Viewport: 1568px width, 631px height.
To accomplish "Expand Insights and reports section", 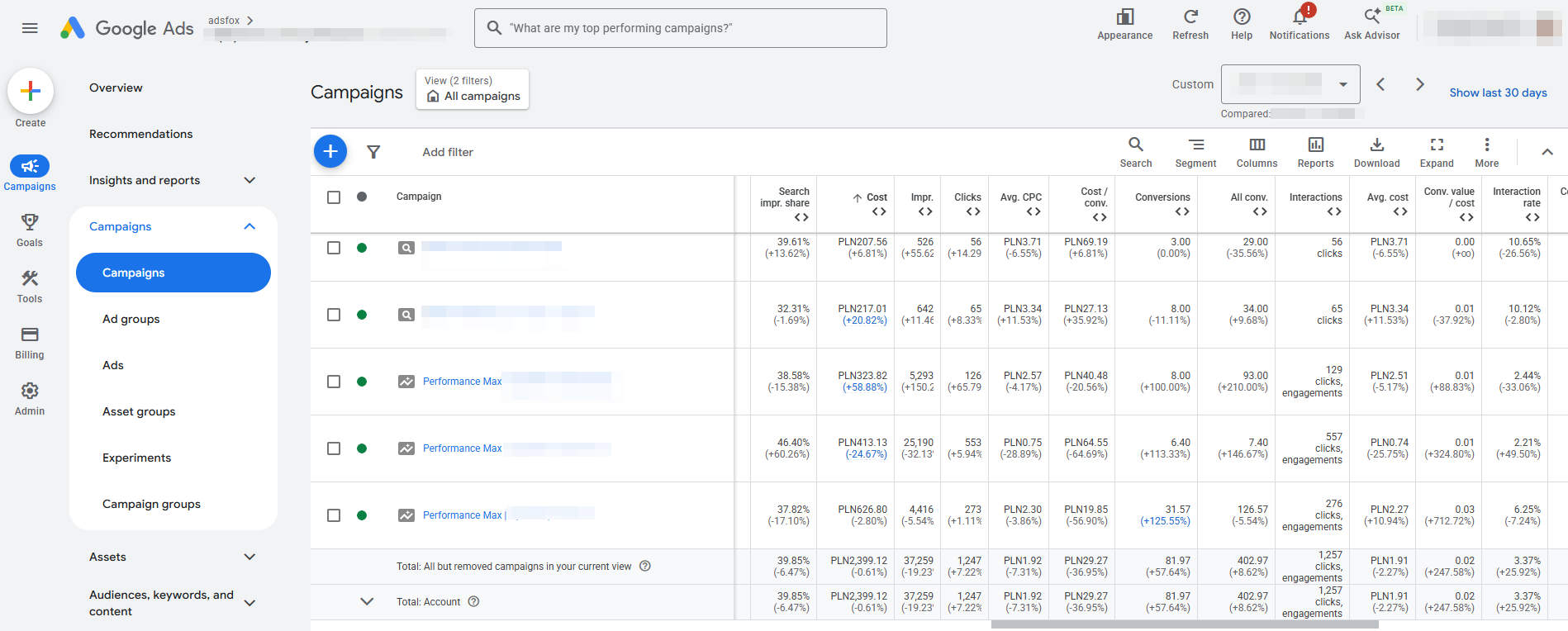I will point(249,180).
